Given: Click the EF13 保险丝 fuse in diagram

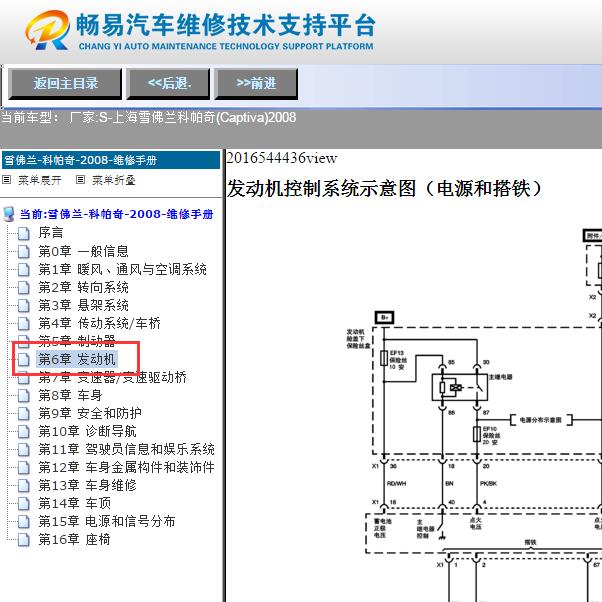Looking at the screenshot, I should [x=384, y=358].
